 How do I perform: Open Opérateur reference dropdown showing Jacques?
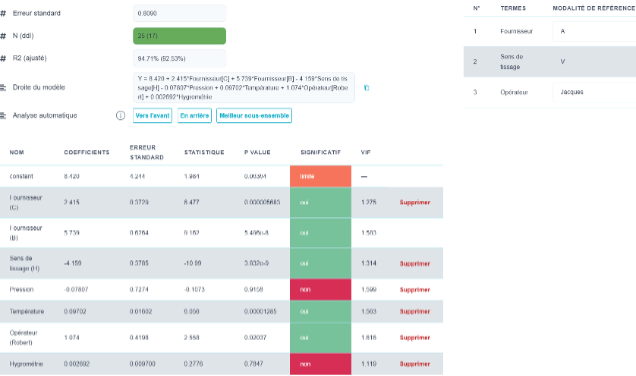point(594,92)
